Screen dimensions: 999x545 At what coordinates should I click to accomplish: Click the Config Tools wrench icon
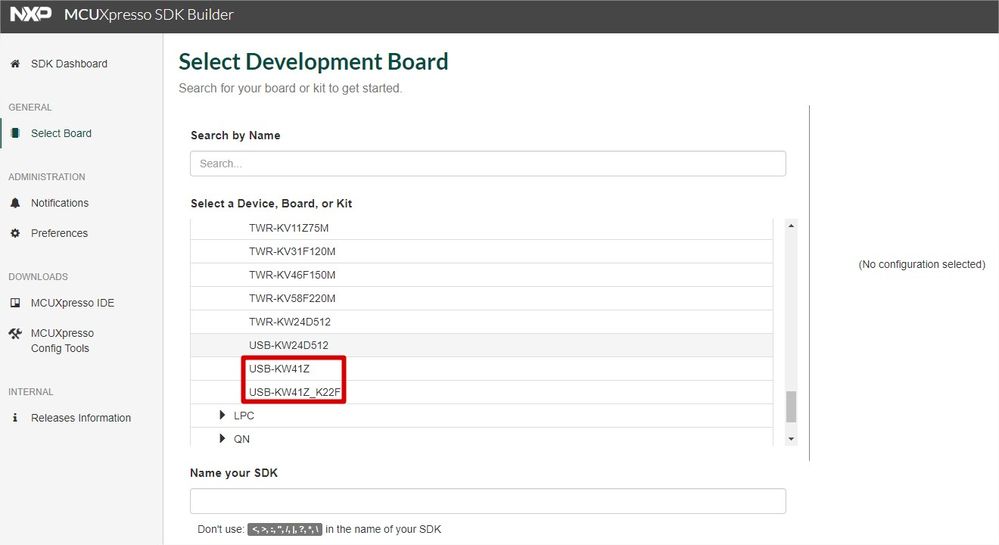(x=15, y=333)
